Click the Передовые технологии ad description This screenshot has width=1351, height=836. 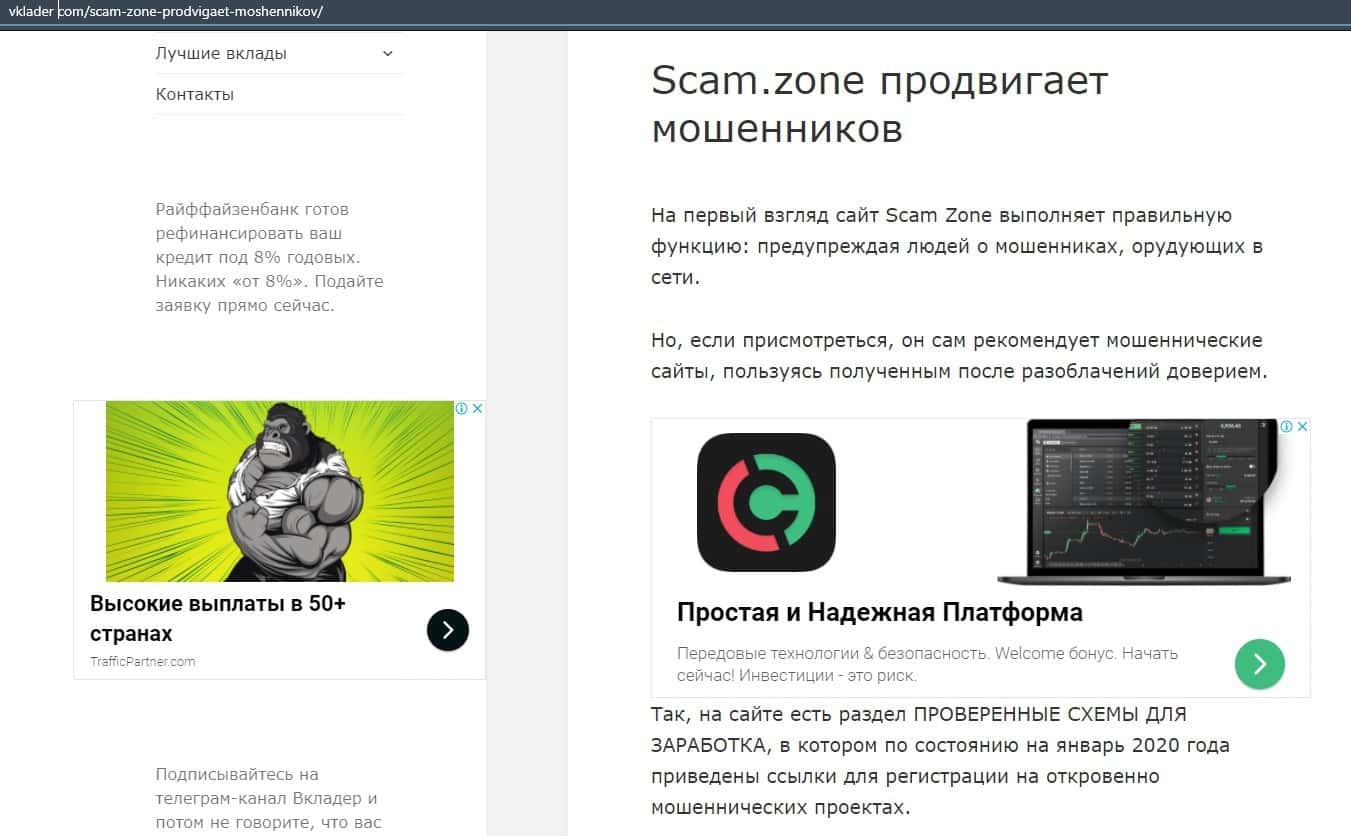pos(927,664)
